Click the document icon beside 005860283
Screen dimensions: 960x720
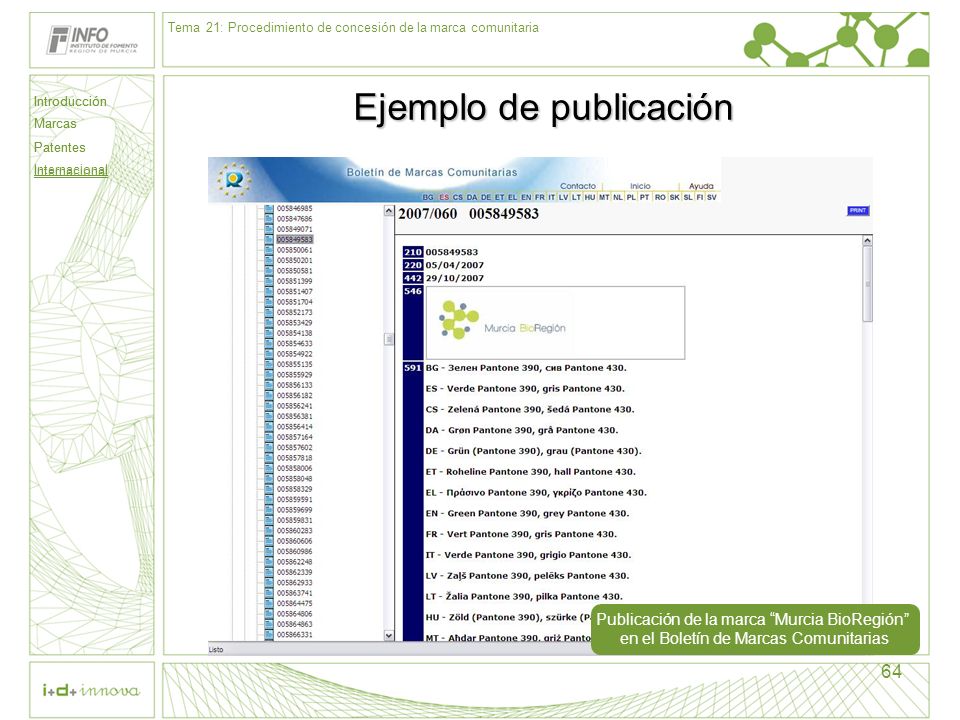pos(269,531)
